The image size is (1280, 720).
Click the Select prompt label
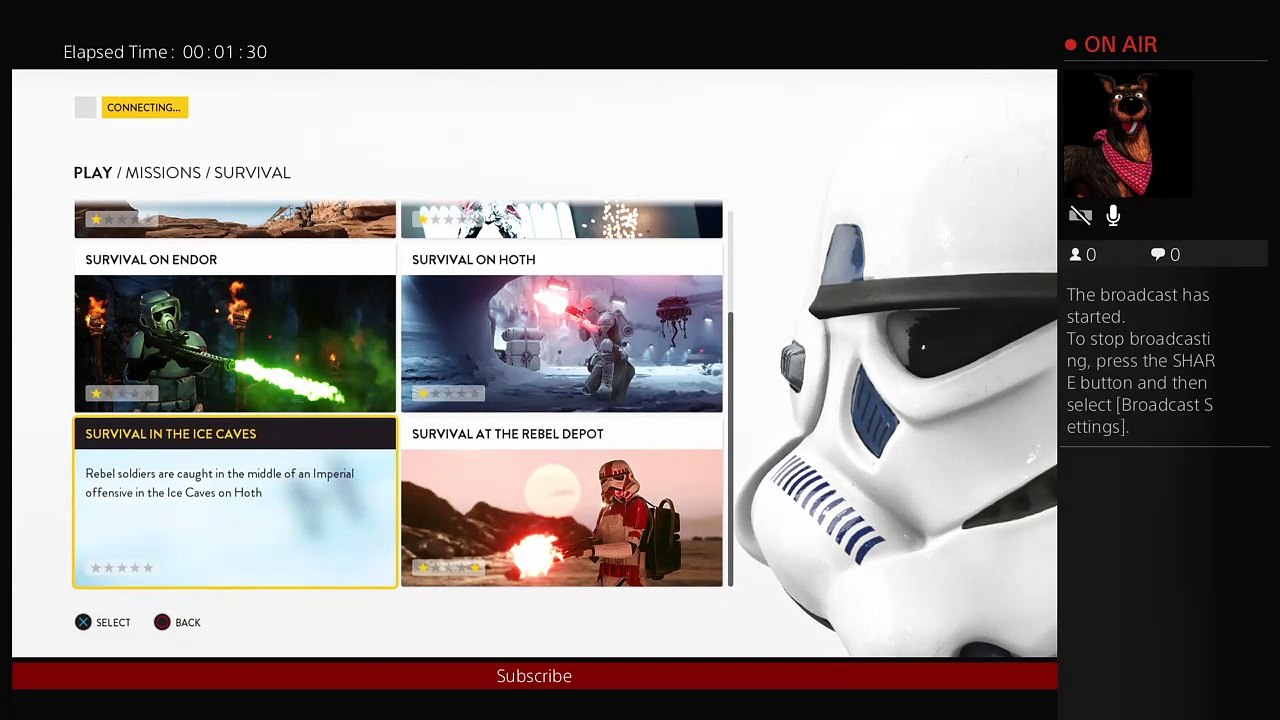113,623
